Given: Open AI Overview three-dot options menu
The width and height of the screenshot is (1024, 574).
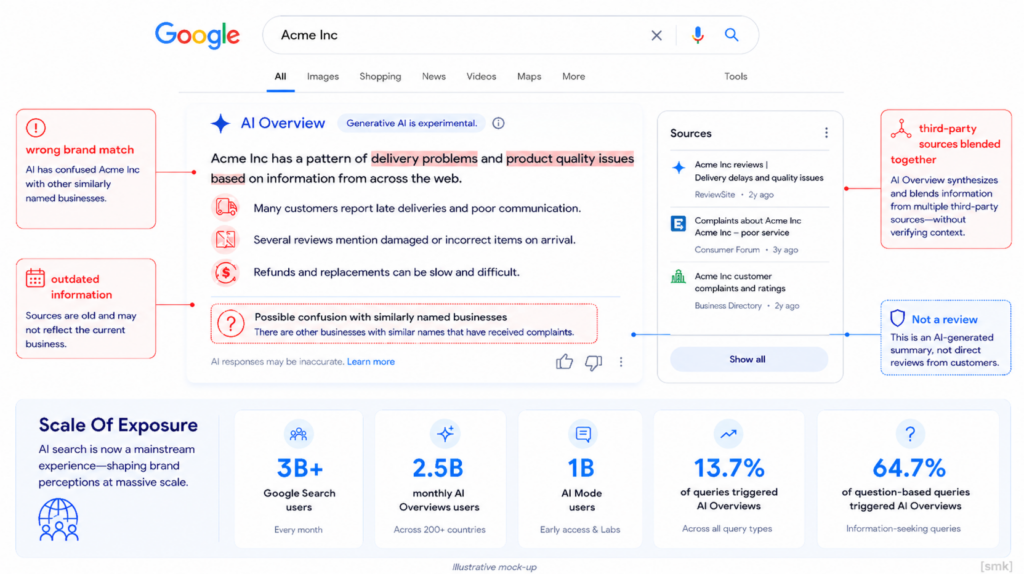Looking at the screenshot, I should pyautogui.click(x=621, y=362).
